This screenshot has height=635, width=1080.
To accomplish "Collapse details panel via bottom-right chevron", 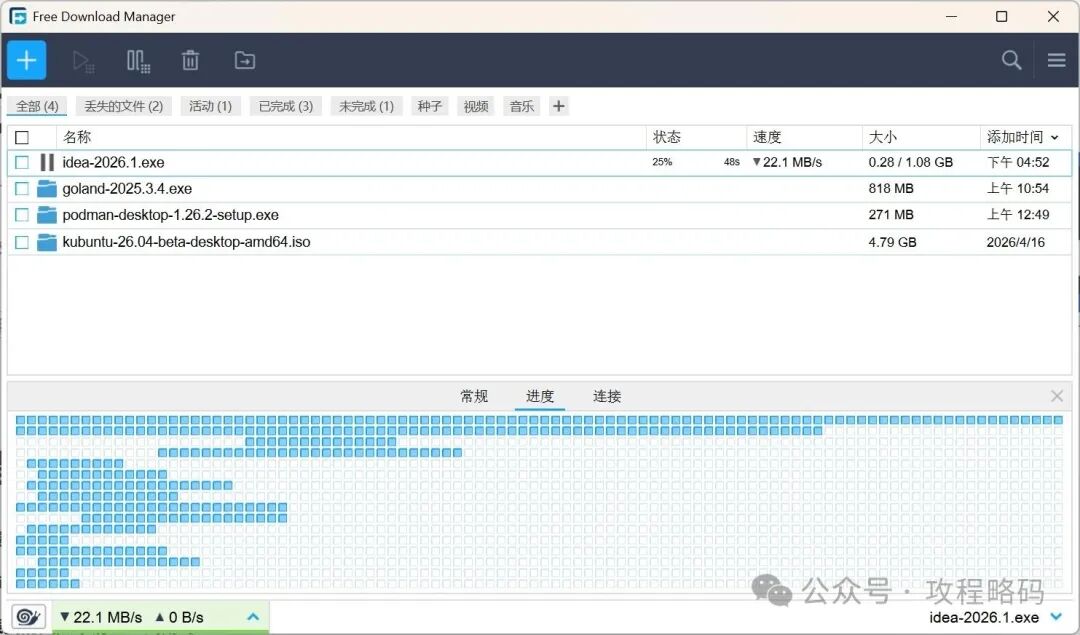I will tap(1056, 617).
